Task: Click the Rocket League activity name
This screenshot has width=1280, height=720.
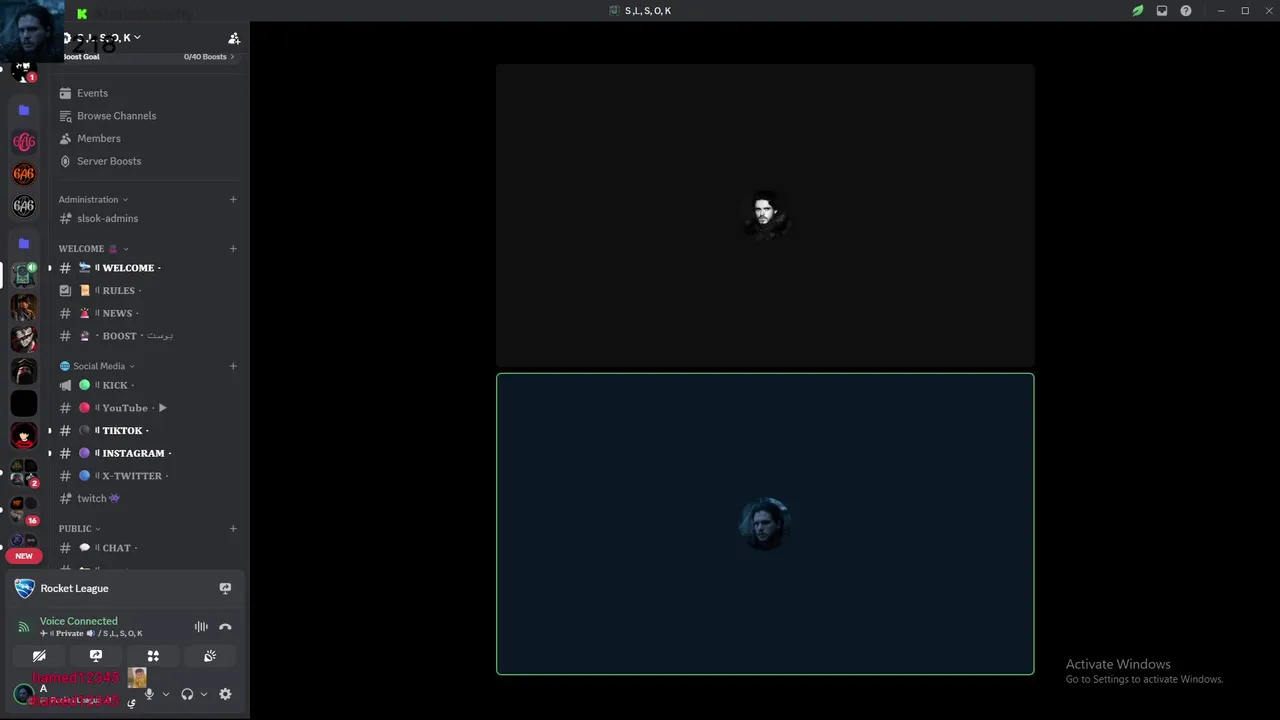Action: (75, 588)
